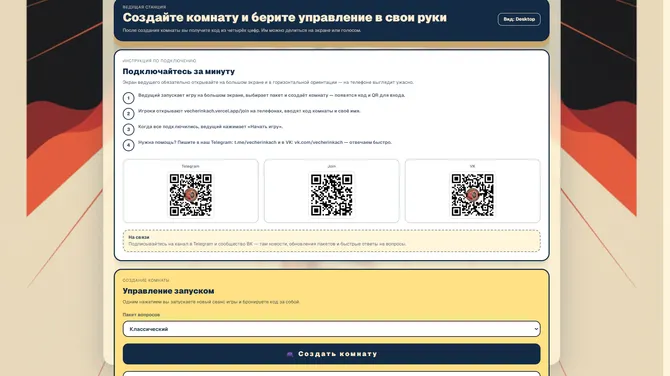The height and width of the screenshot is (376, 670).
Task: Click the step 2 number circle
Action: 129,114
